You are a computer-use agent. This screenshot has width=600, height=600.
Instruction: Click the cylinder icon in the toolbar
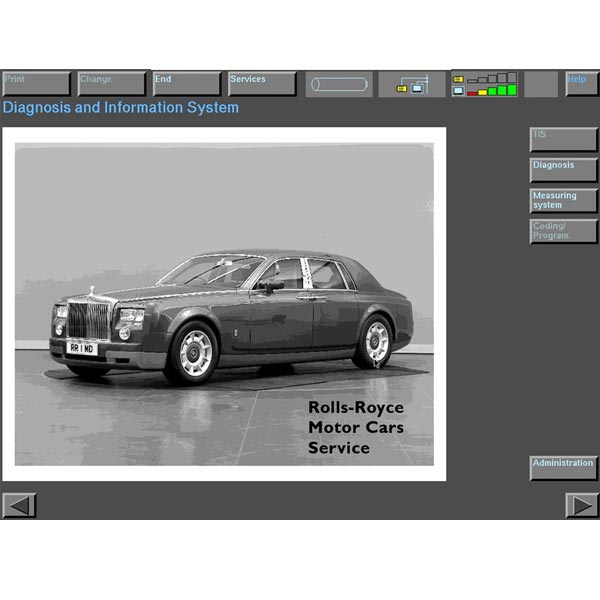pos(339,84)
